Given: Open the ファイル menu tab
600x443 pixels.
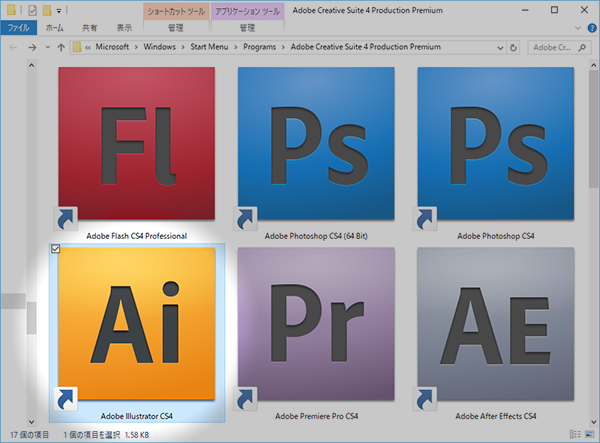Looking at the screenshot, I should click(19, 28).
